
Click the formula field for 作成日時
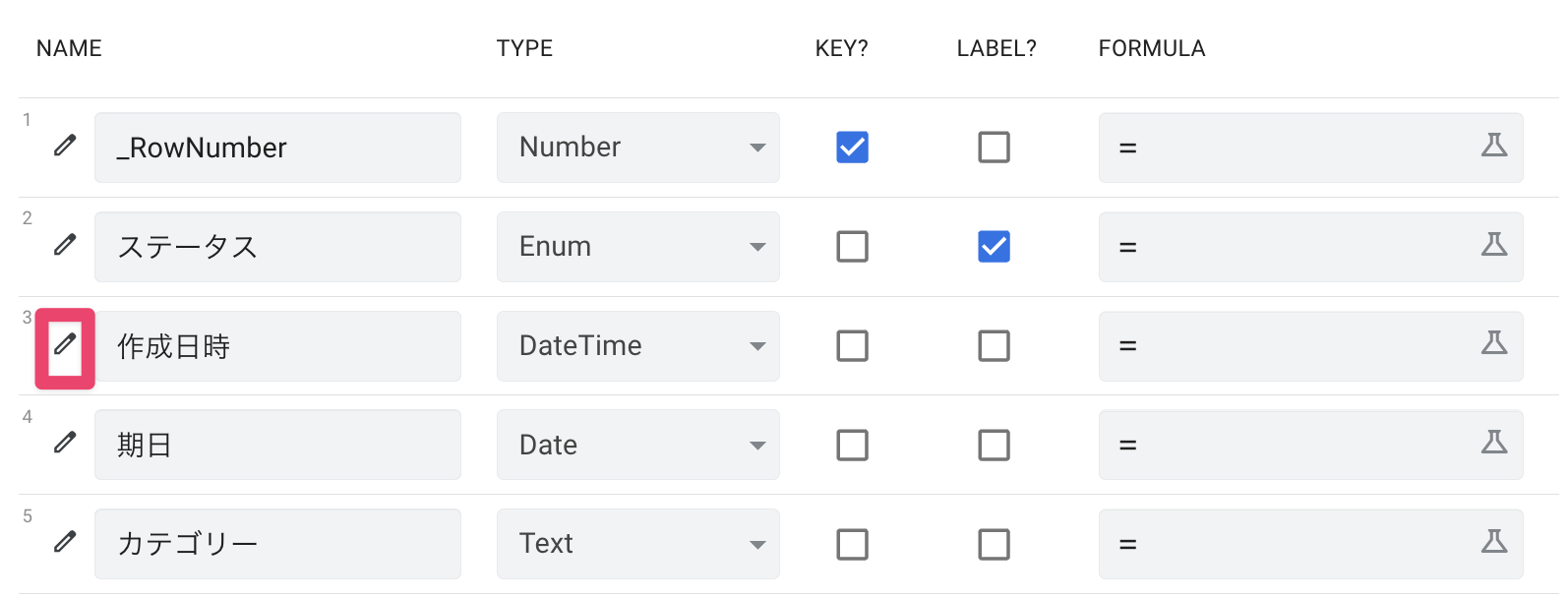[x=1289, y=346]
